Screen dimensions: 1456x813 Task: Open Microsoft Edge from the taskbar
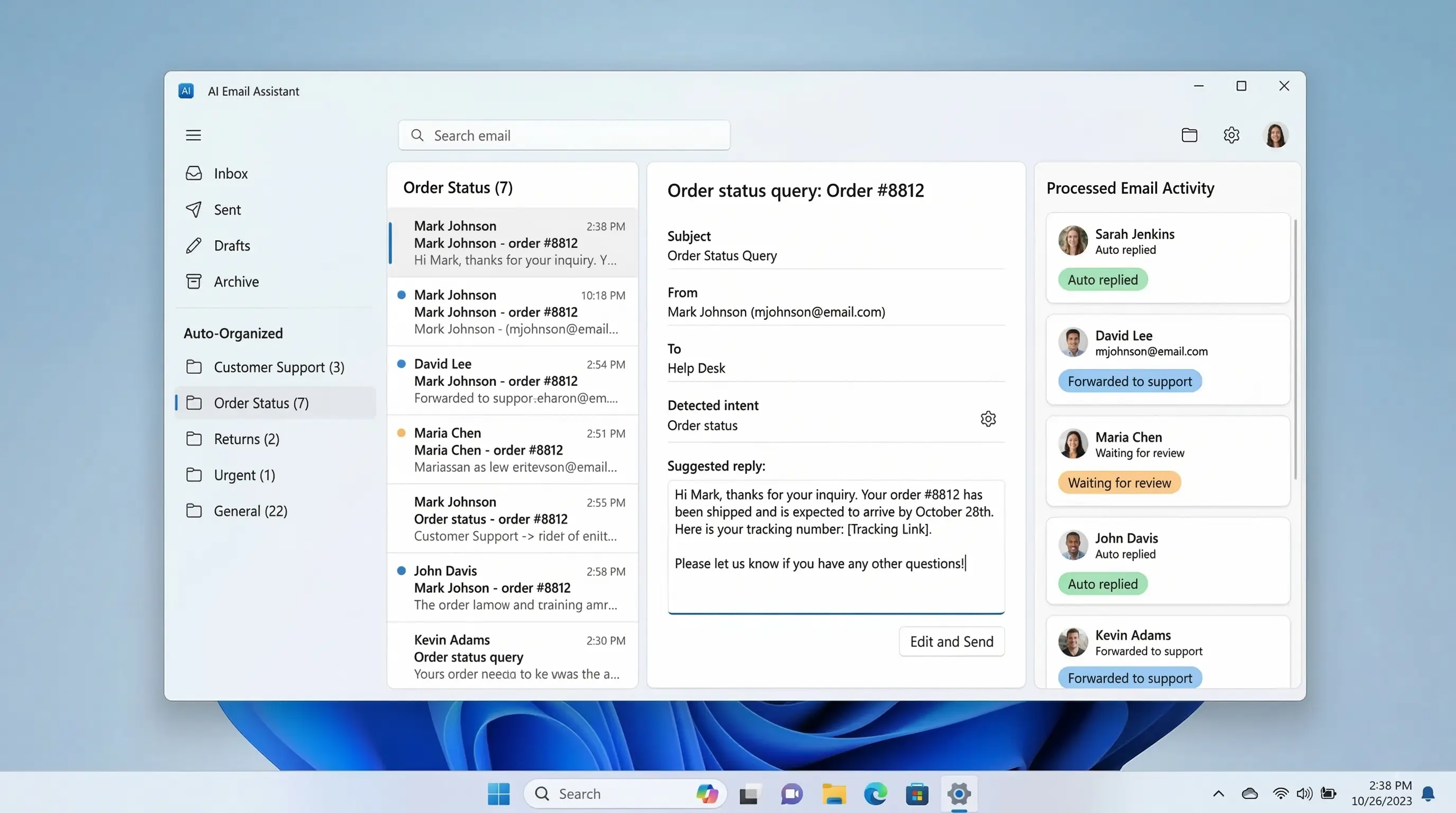pos(875,793)
